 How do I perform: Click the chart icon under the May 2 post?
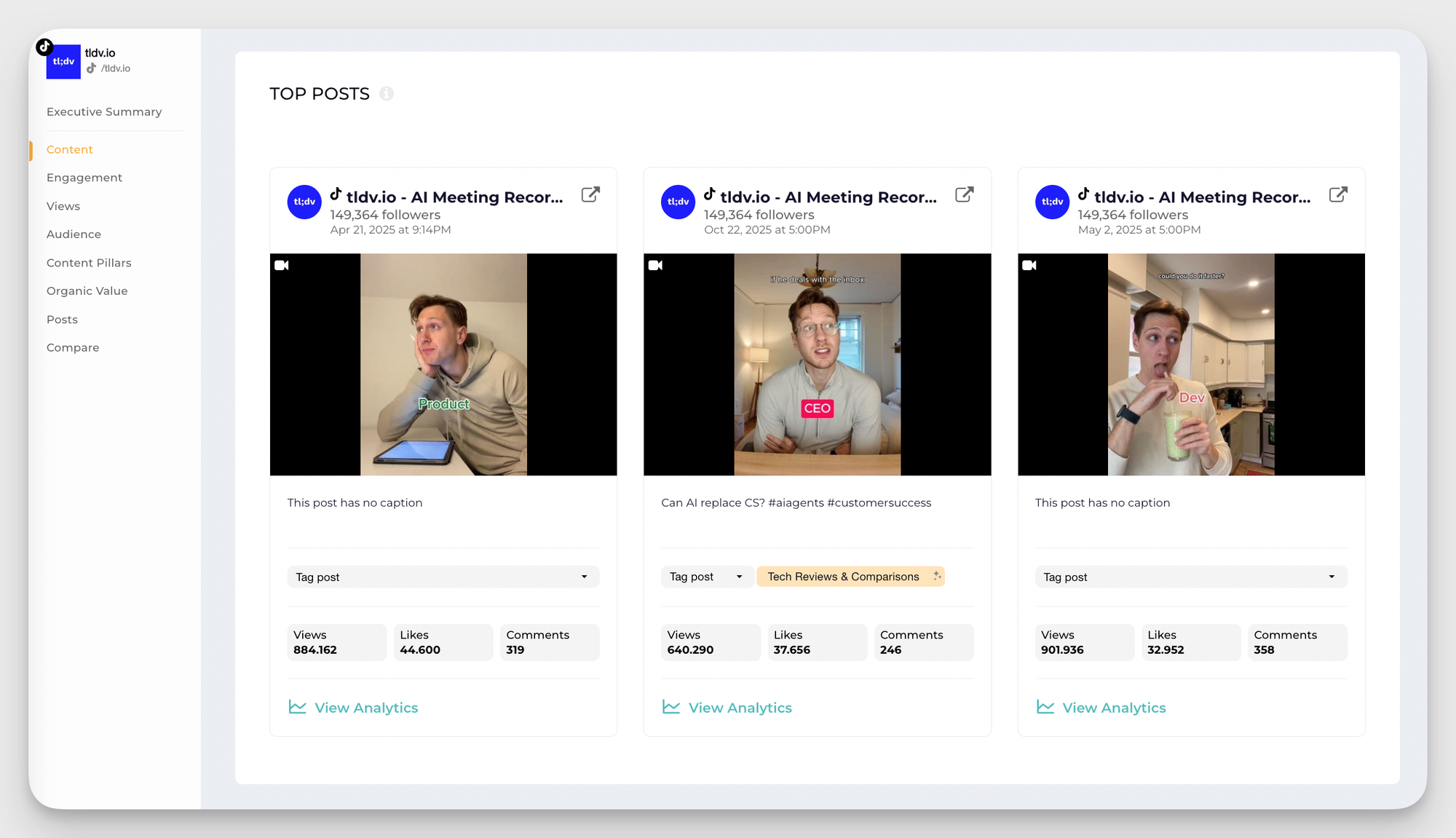click(x=1045, y=707)
